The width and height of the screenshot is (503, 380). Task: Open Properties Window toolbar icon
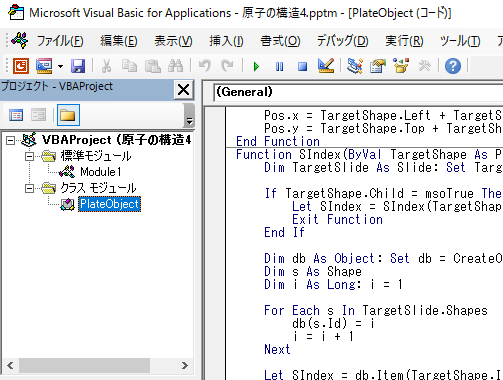tap(378, 66)
